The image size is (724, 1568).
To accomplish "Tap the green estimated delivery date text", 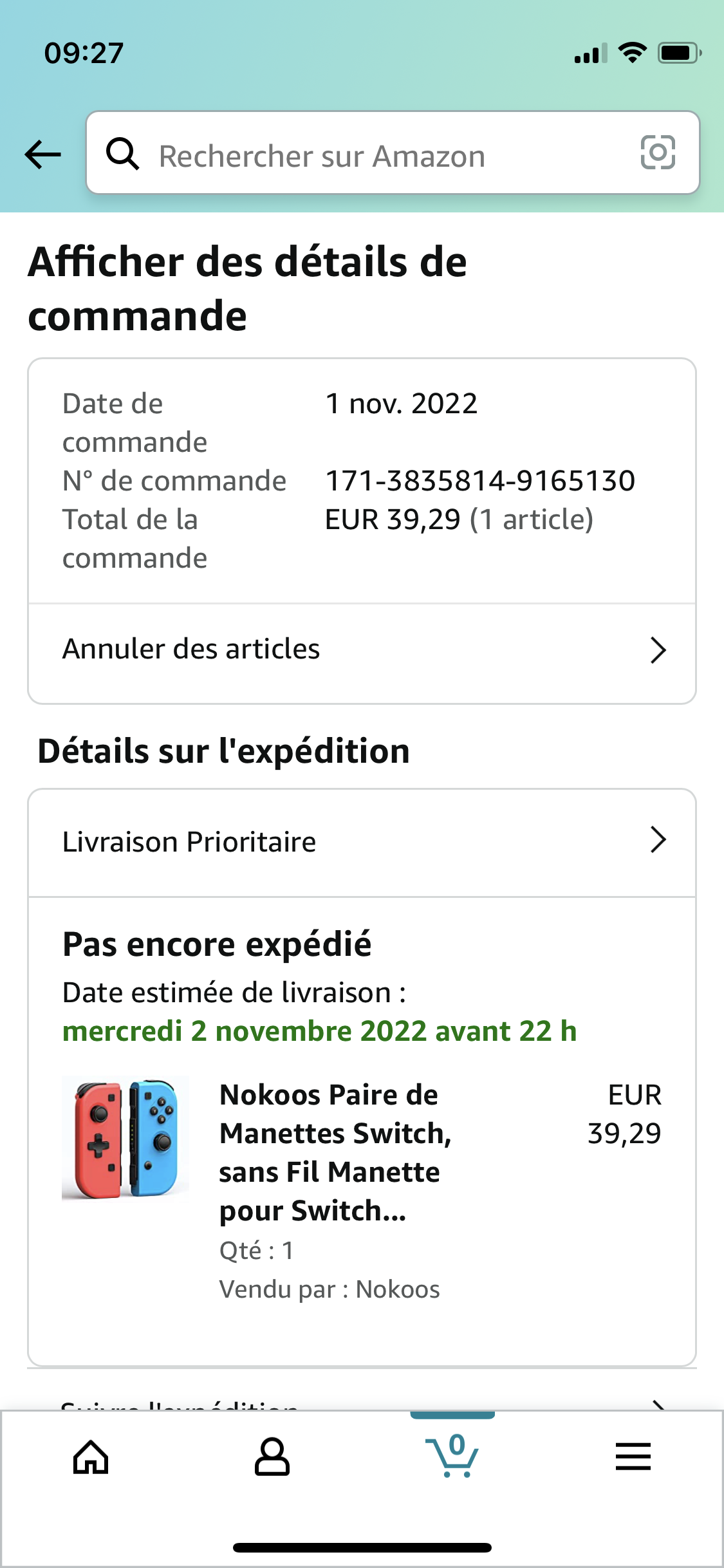I will point(319,1031).
